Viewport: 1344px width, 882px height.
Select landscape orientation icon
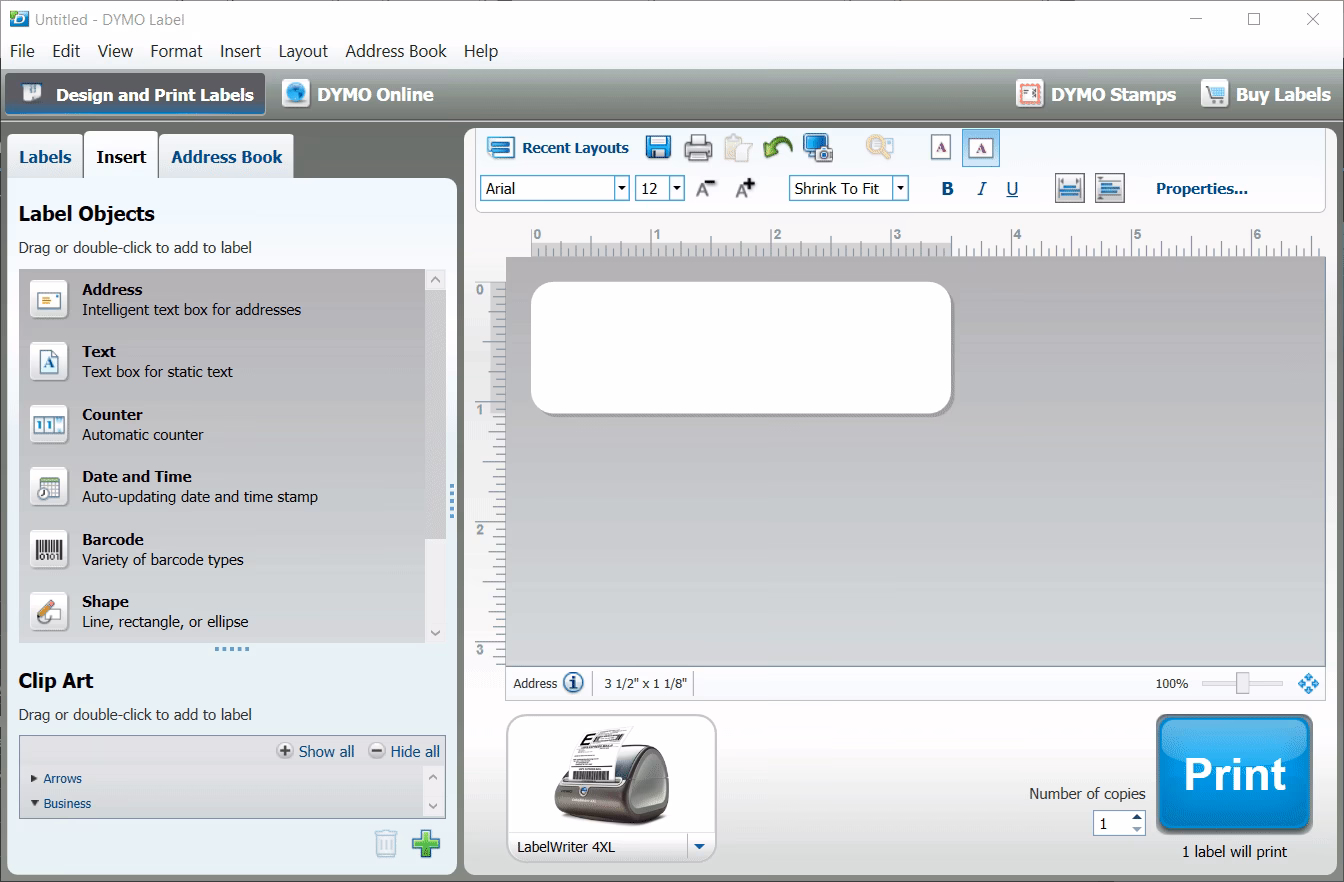point(981,148)
